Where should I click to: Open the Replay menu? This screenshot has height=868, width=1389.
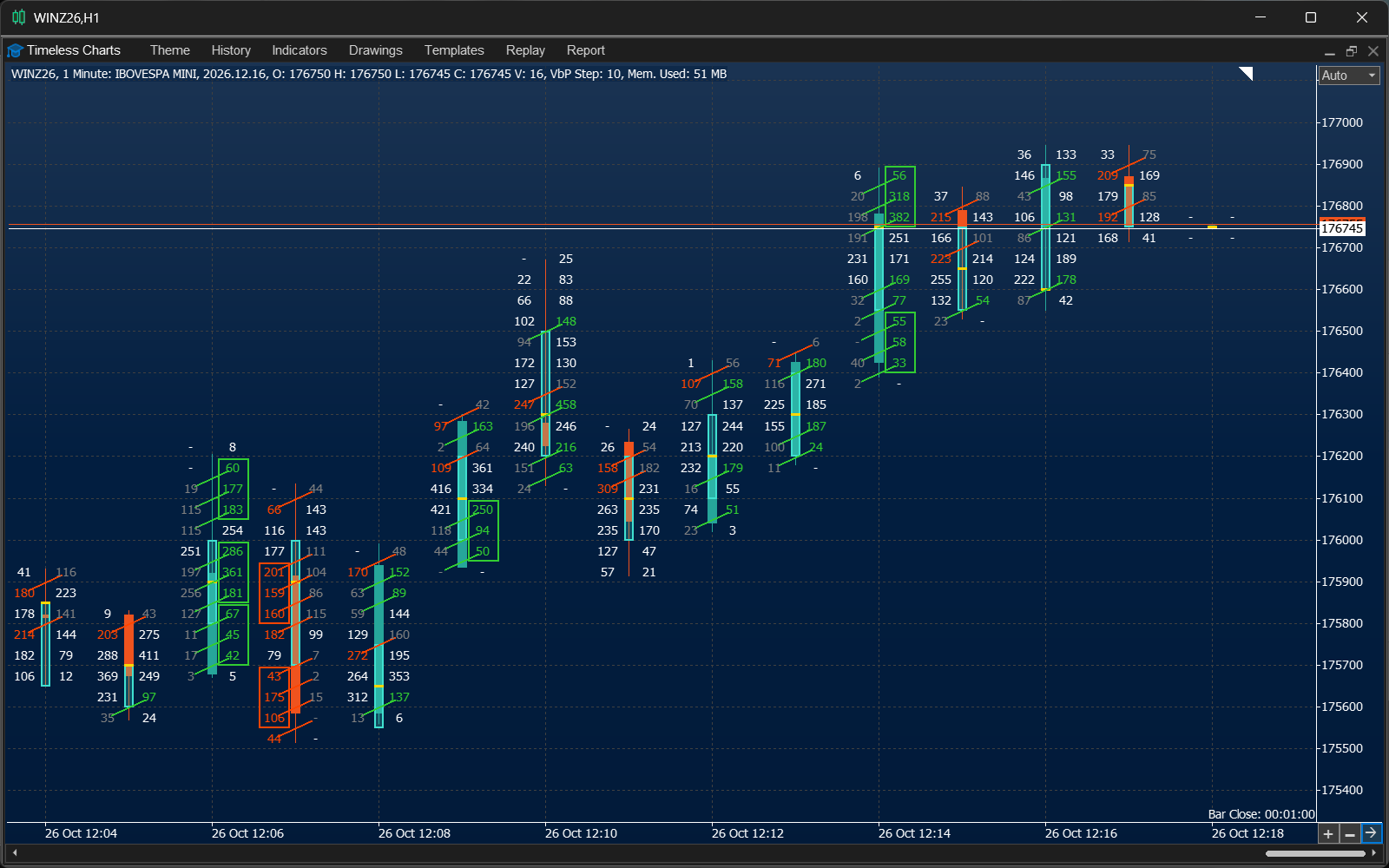coord(525,50)
